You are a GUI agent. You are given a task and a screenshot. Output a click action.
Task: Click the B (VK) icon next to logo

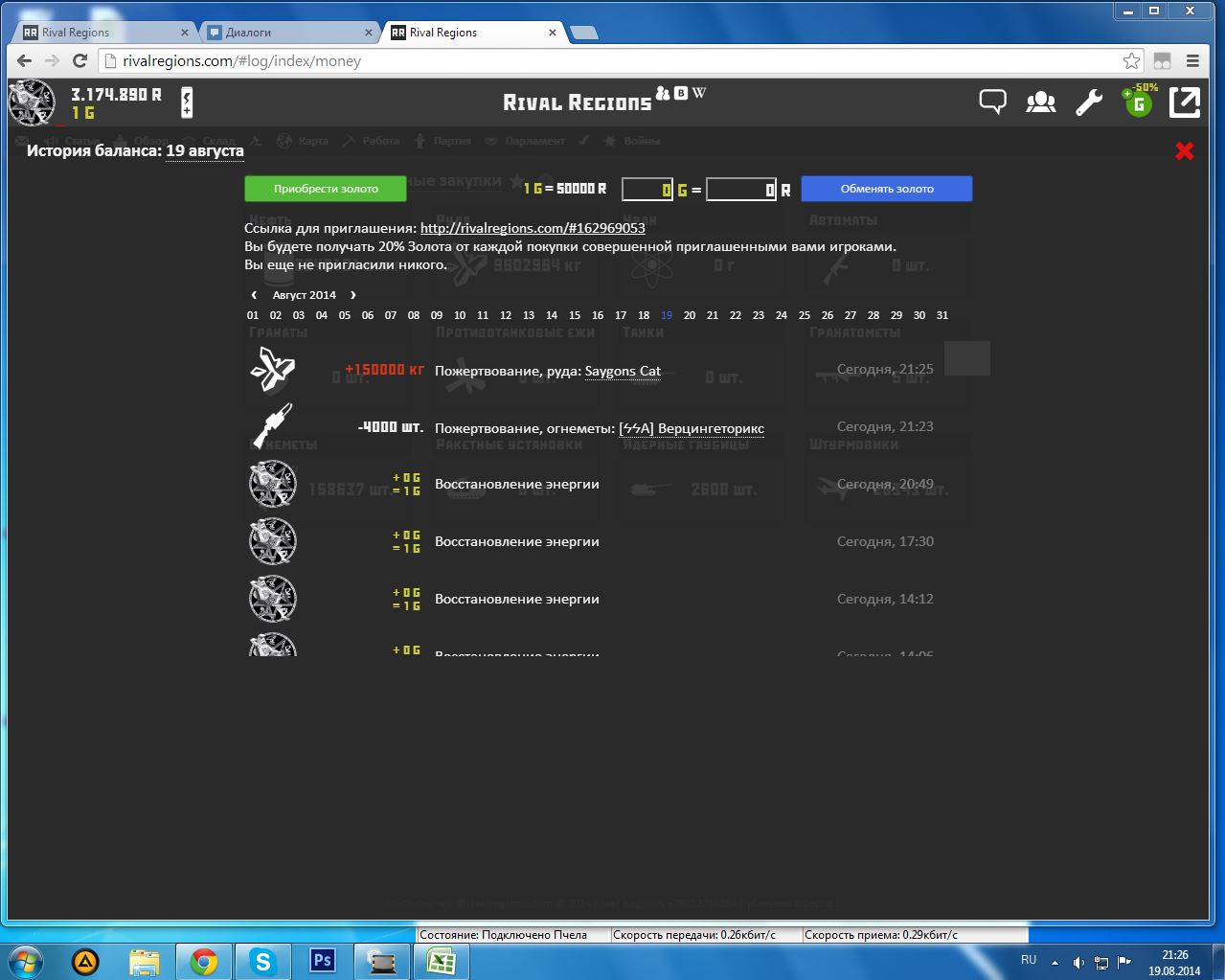pyautogui.click(x=681, y=93)
